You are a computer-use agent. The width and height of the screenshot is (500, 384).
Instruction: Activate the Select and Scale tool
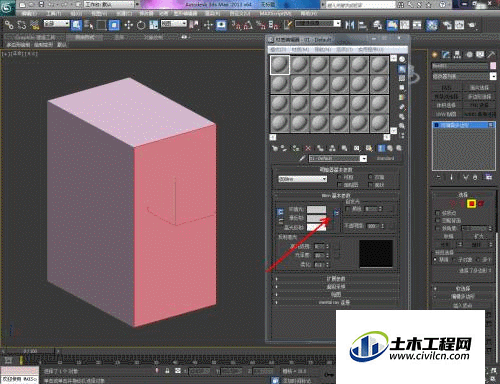coord(154,25)
